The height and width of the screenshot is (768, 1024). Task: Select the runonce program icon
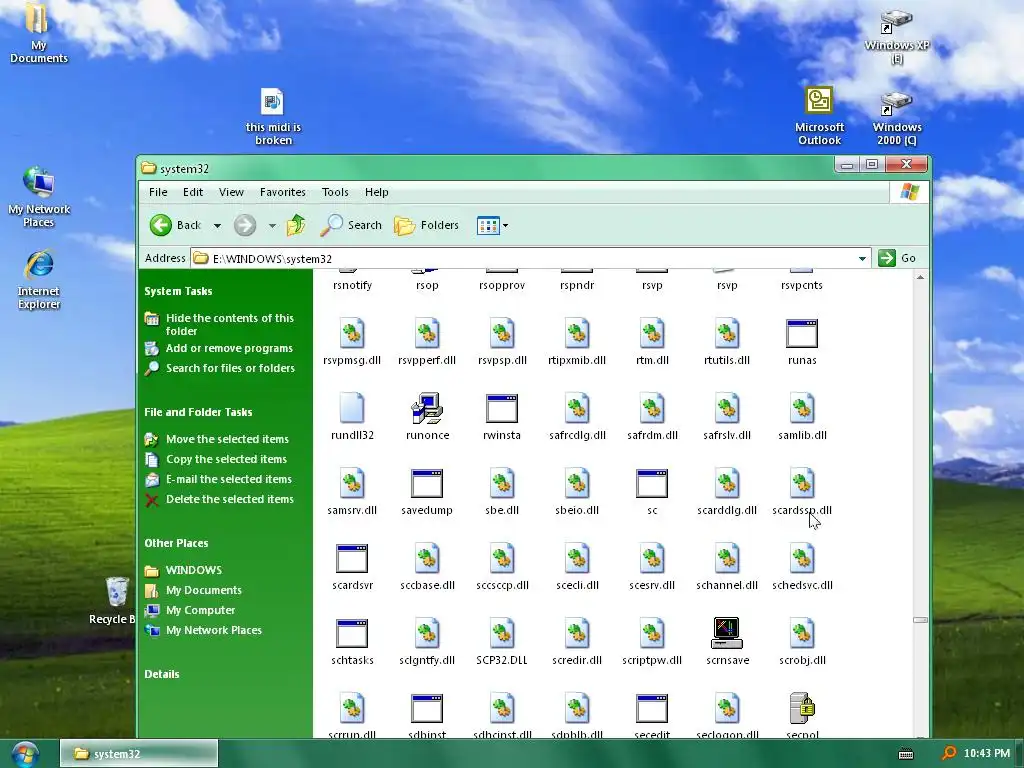[x=427, y=409]
